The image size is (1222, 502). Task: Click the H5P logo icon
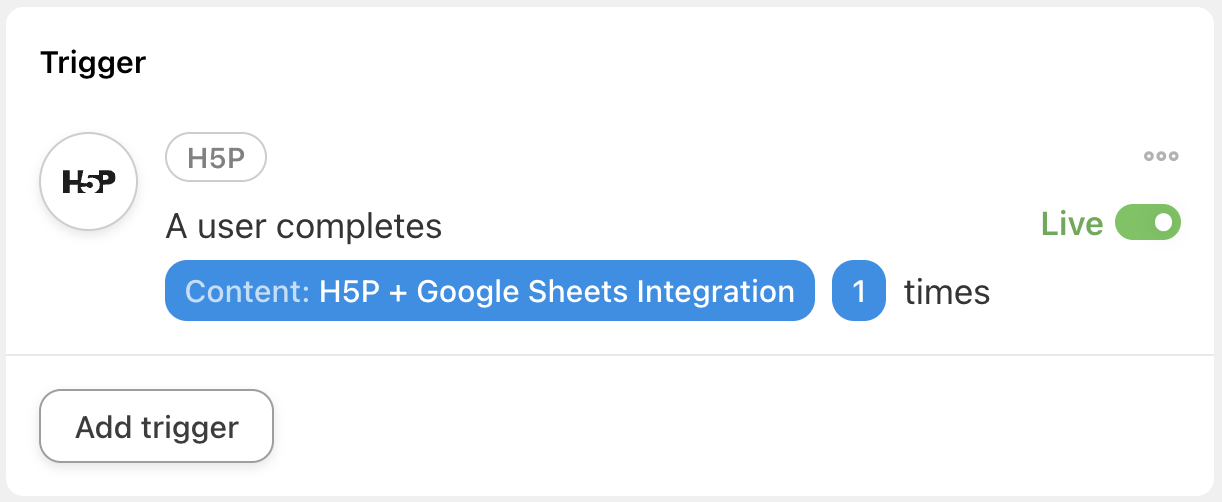coord(88,182)
